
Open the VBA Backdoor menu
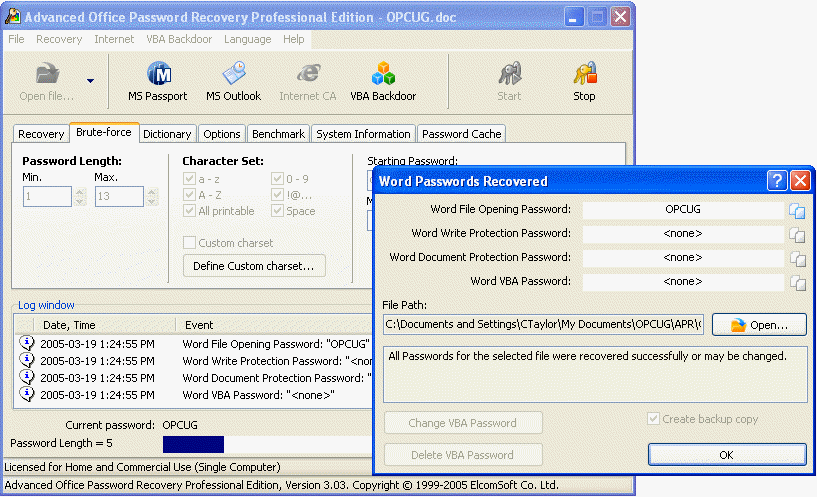pyautogui.click(x=179, y=39)
